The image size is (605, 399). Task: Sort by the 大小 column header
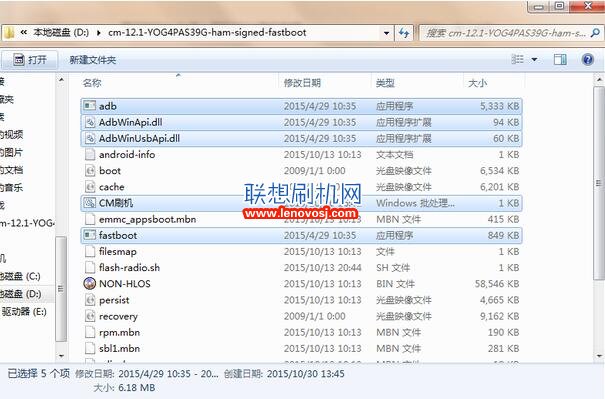click(477, 83)
